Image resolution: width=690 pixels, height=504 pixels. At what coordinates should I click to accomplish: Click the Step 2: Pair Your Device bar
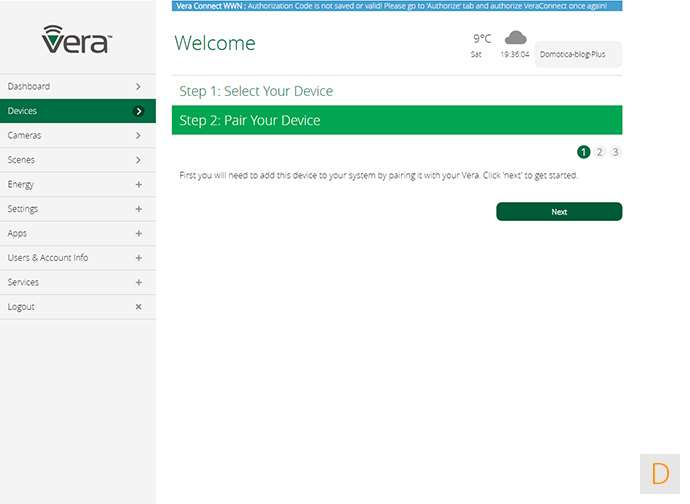(x=396, y=120)
